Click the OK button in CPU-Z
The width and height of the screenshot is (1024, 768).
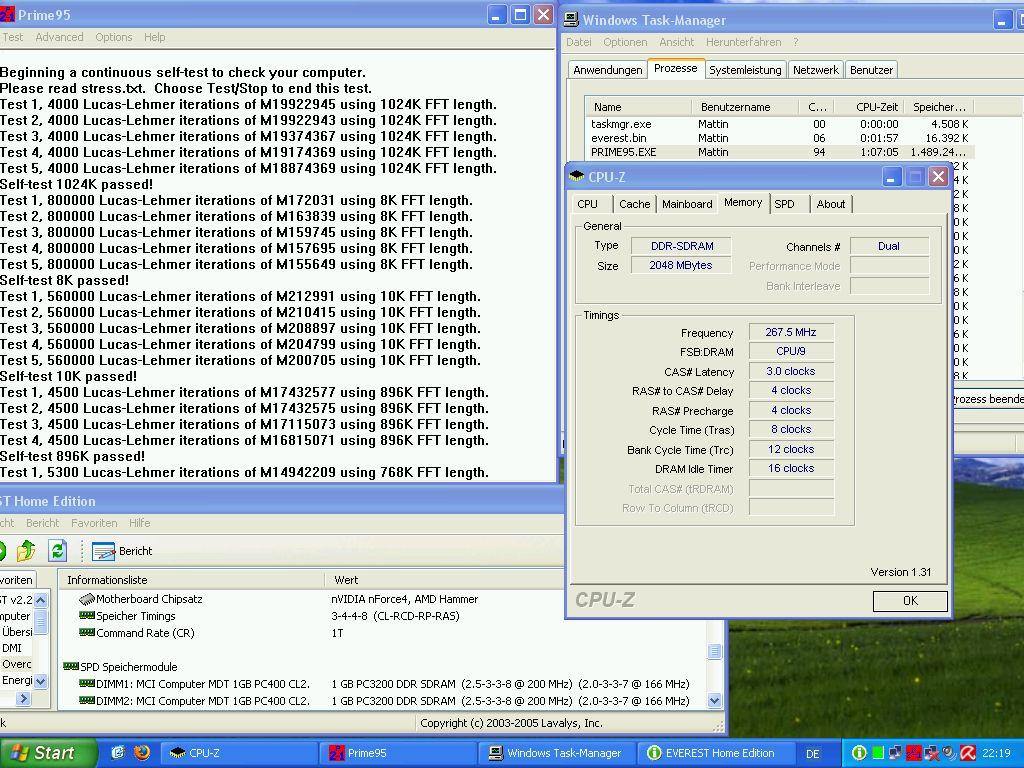(910, 601)
